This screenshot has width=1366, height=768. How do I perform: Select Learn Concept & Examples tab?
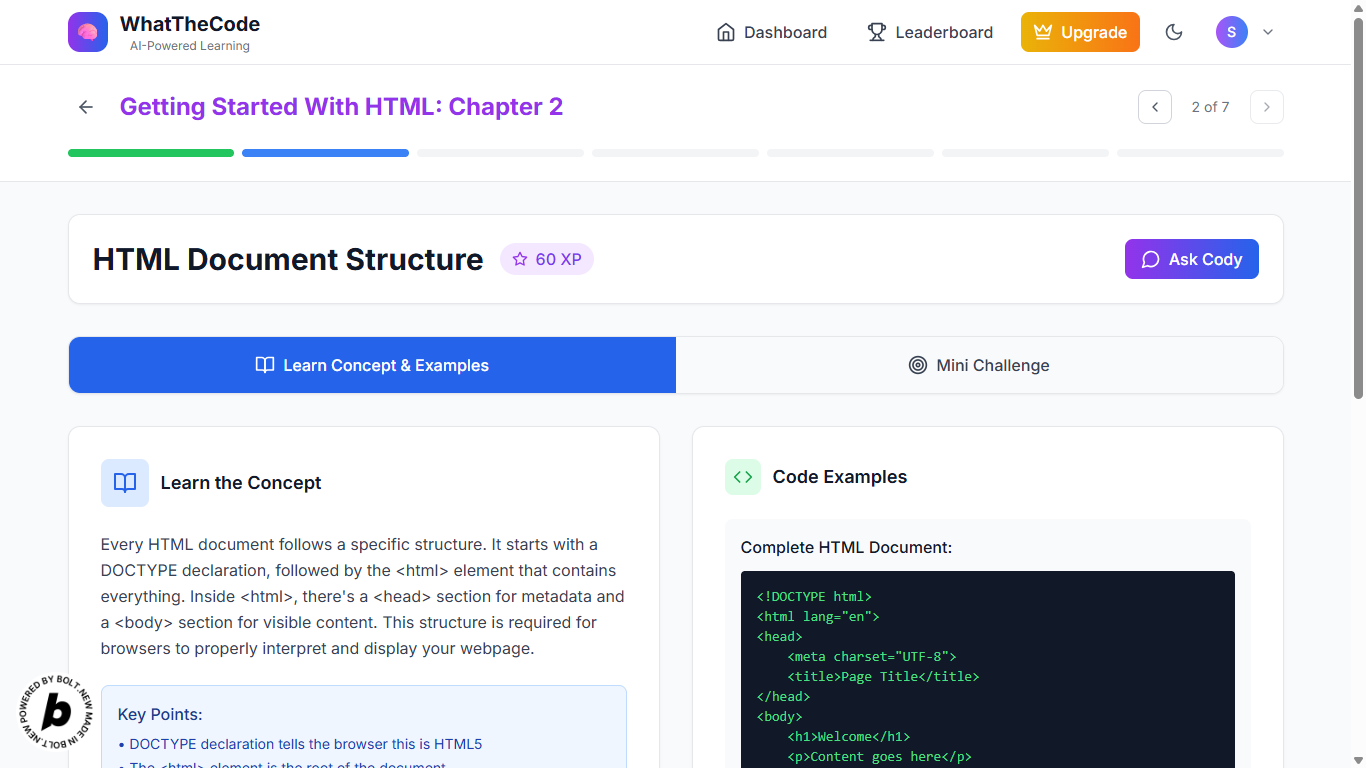[x=372, y=365]
